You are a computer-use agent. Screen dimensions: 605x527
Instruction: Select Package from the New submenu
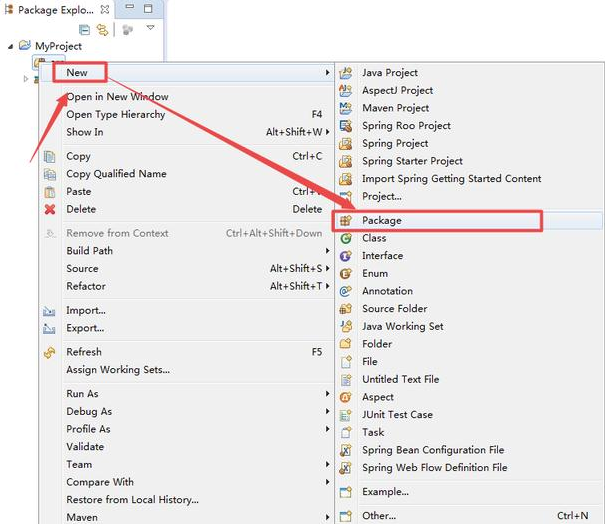coord(381,220)
